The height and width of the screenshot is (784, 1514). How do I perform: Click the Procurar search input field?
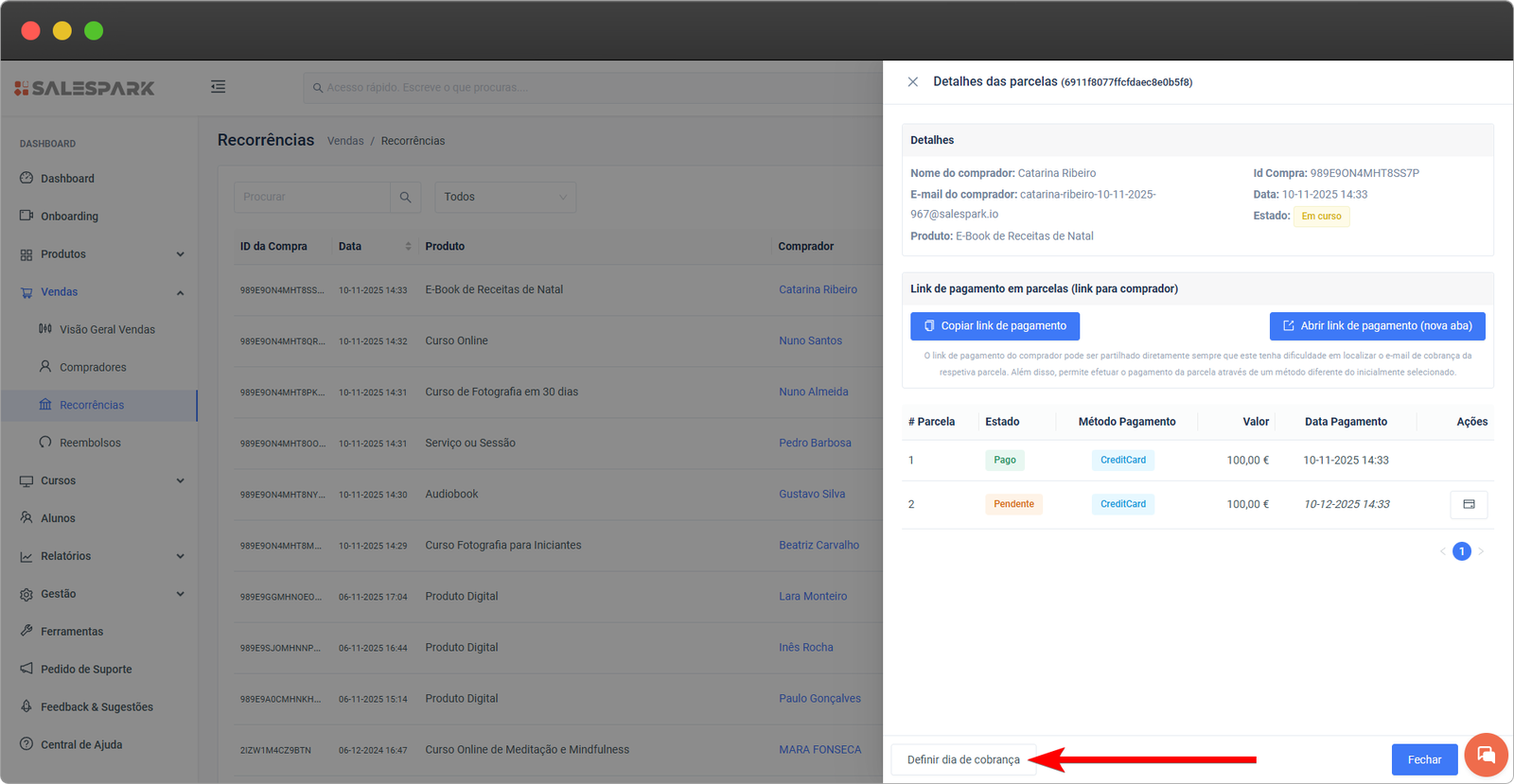(x=311, y=197)
